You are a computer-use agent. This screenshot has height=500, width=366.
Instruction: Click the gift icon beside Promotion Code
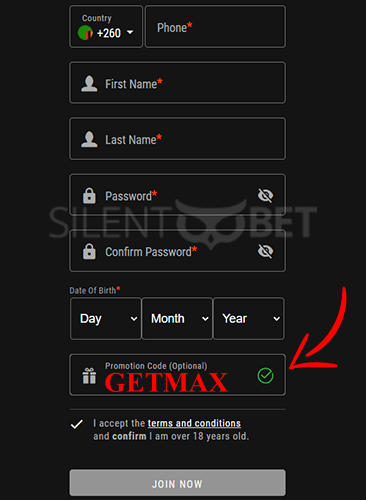point(89,376)
